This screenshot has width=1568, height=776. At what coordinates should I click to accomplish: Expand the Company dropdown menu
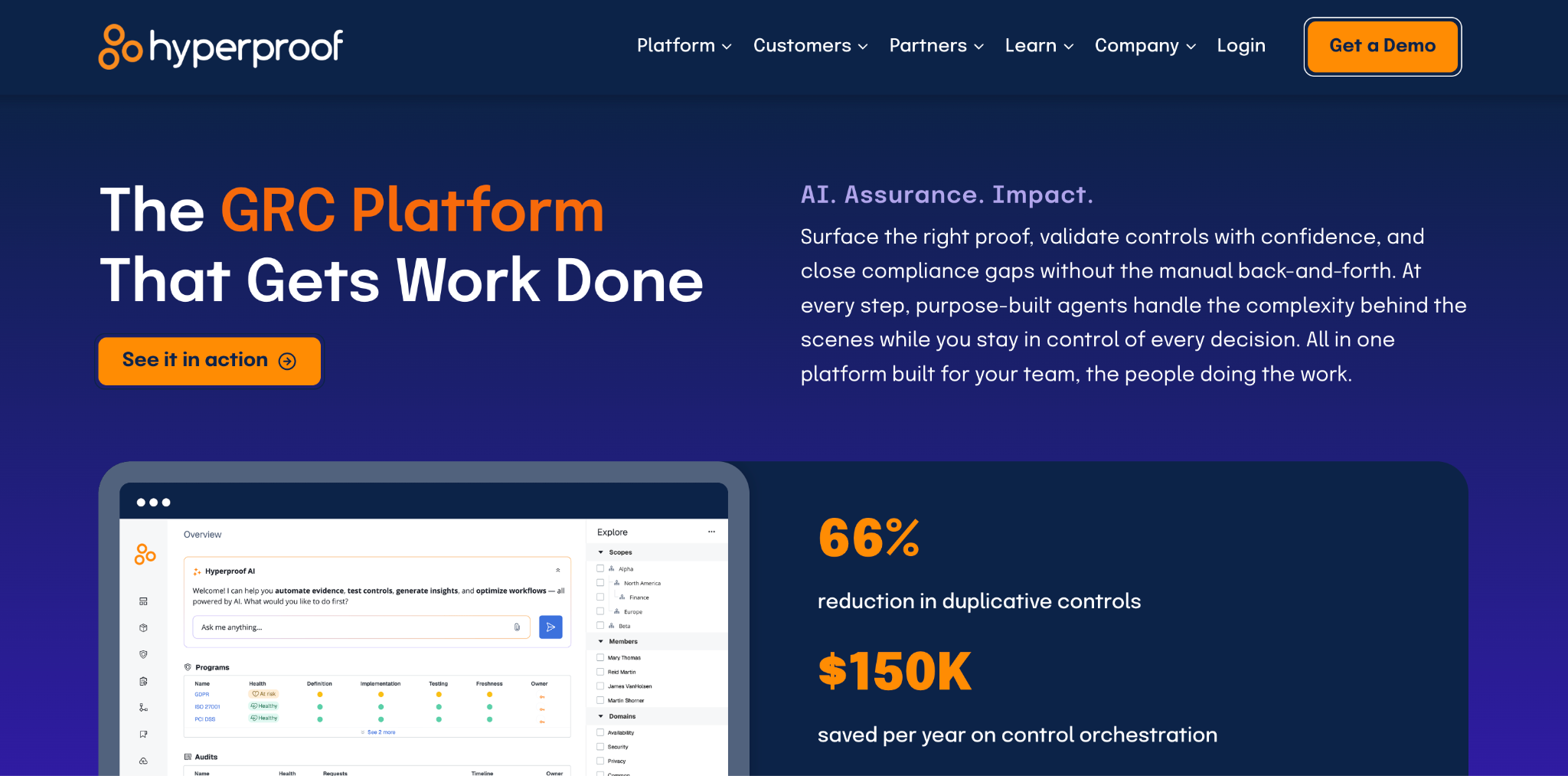1145,46
